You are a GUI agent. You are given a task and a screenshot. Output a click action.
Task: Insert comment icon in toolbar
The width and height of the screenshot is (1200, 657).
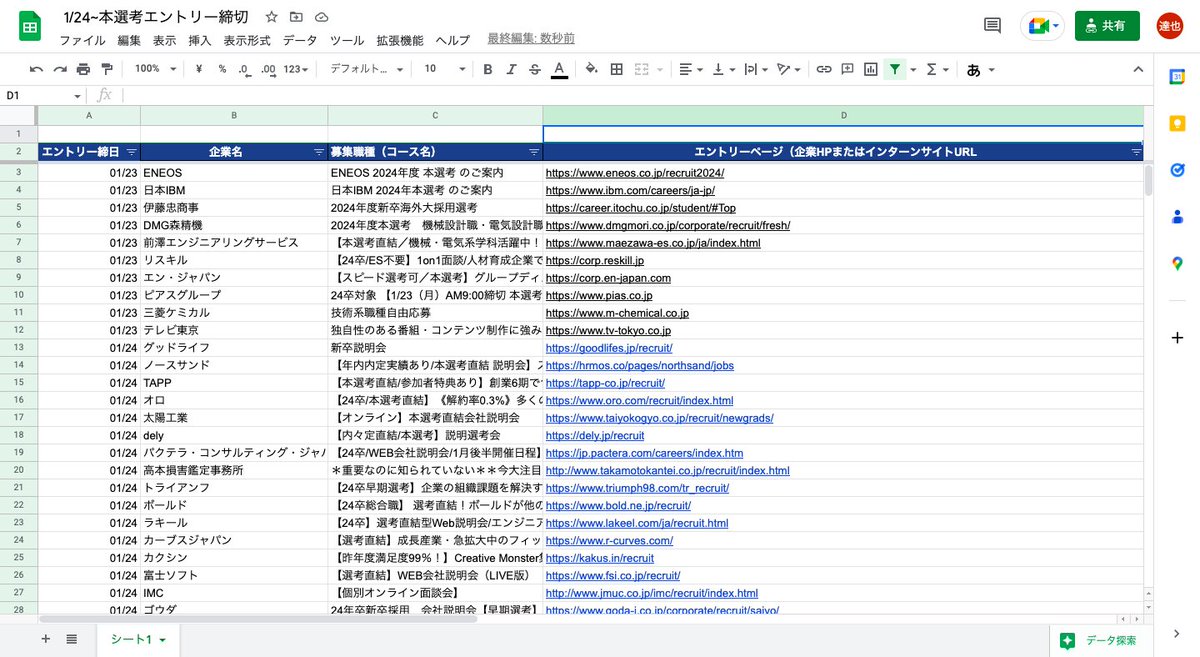click(847, 69)
